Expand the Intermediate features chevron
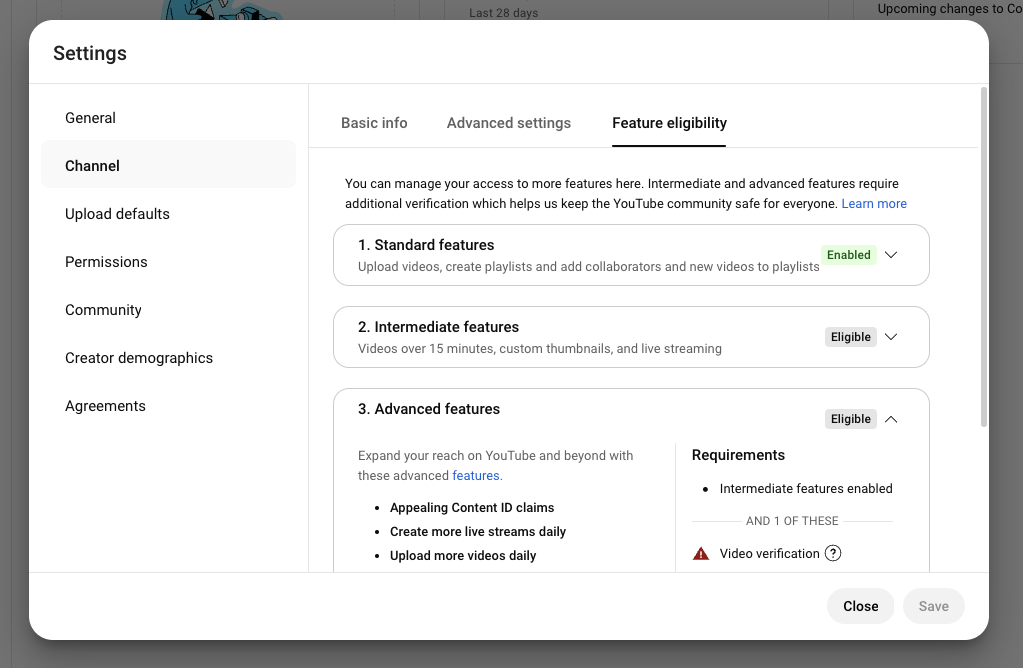 click(x=891, y=337)
